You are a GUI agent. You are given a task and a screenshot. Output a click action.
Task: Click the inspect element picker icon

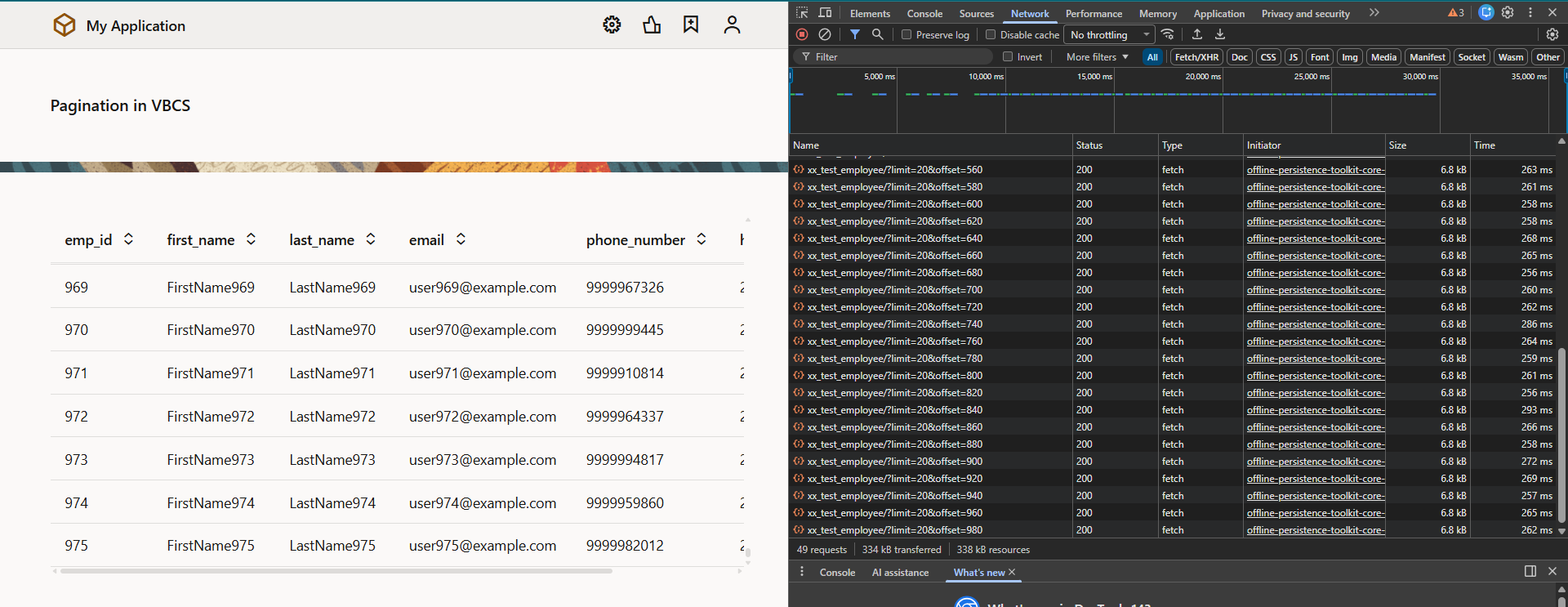(802, 13)
